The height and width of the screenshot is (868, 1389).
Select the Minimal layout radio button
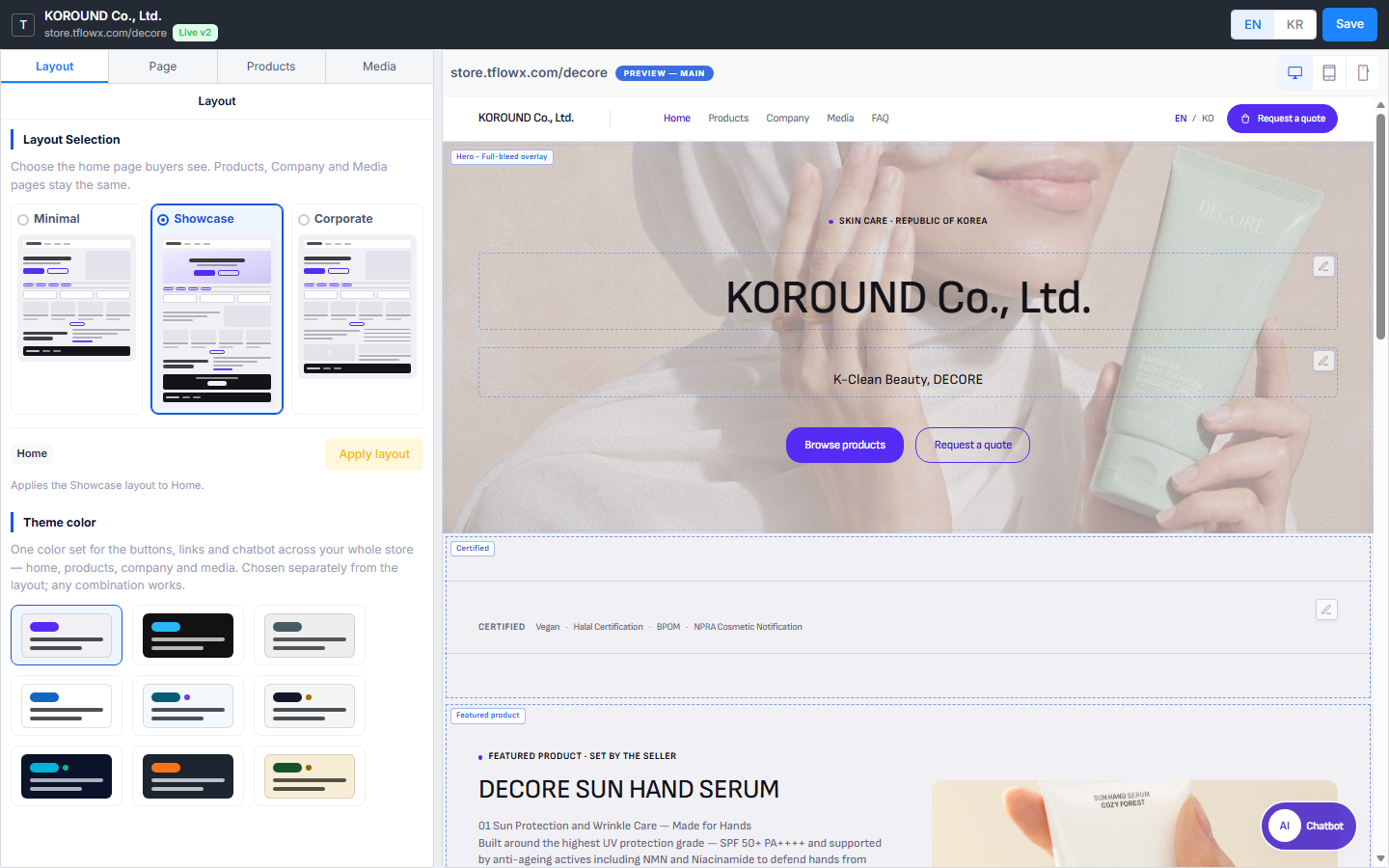click(x=23, y=220)
